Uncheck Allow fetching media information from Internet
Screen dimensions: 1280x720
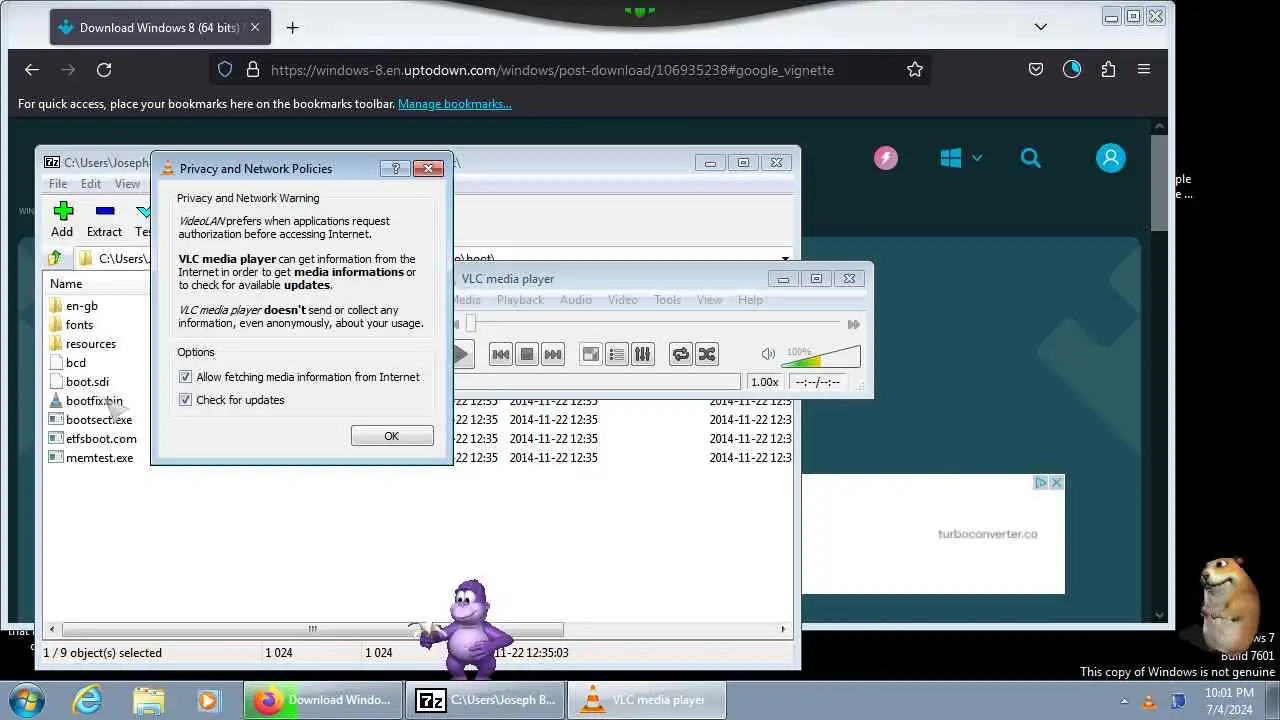click(x=185, y=377)
